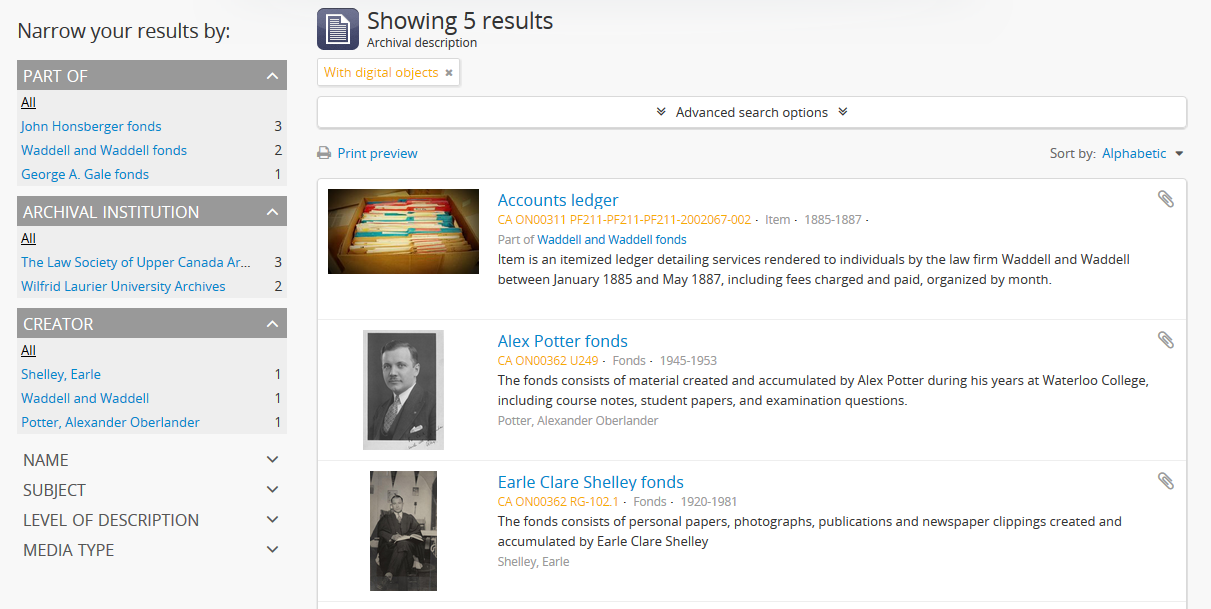
Task: Collapse the Creator facet
Action: point(272,324)
